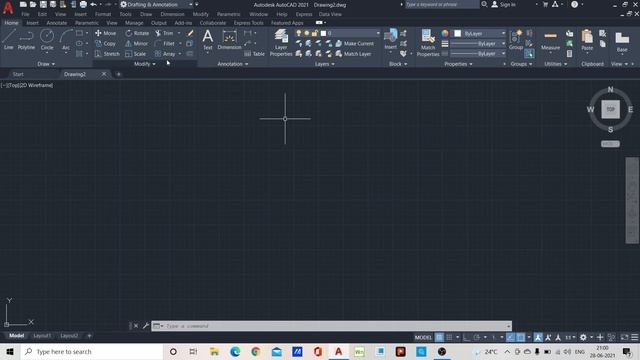Viewport: 640px width, 360px height.
Task: Open the Format menu
Action: 103,14
